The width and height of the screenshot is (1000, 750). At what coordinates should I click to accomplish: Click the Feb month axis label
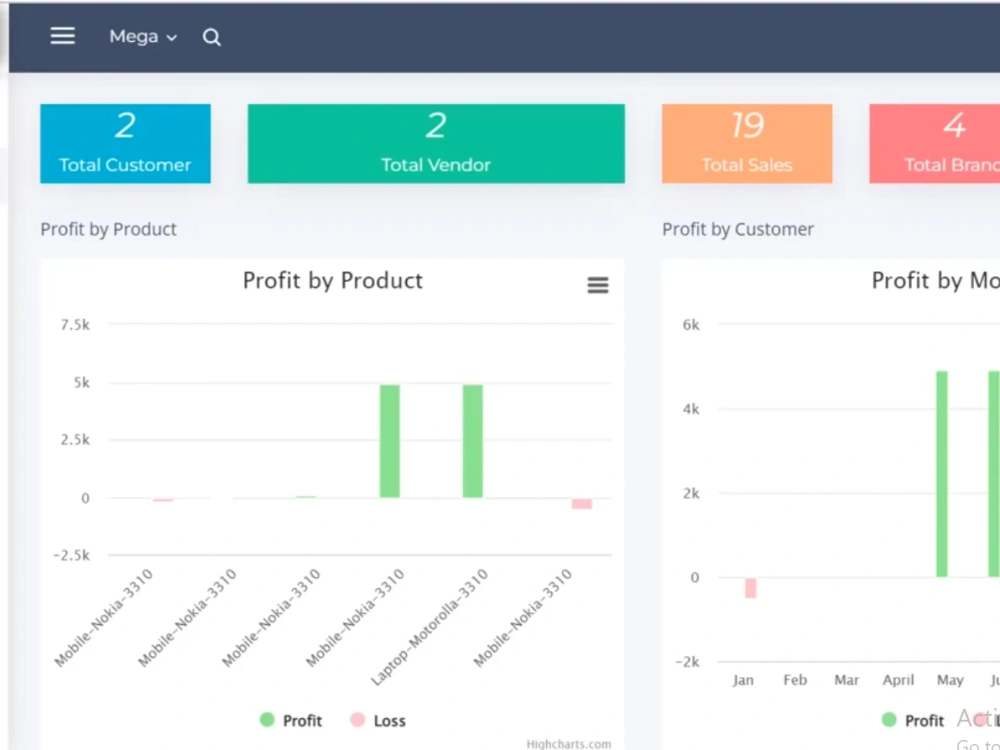(x=795, y=680)
